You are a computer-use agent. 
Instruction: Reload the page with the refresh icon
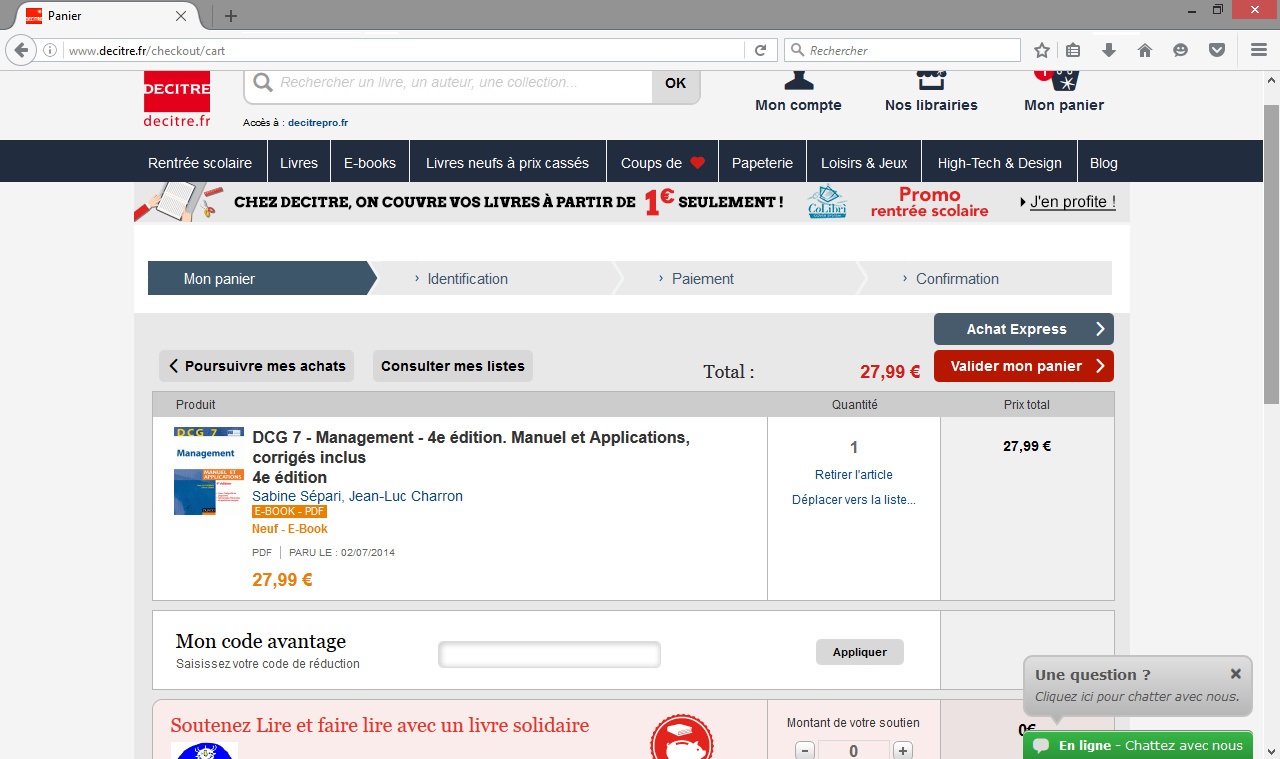coord(760,50)
